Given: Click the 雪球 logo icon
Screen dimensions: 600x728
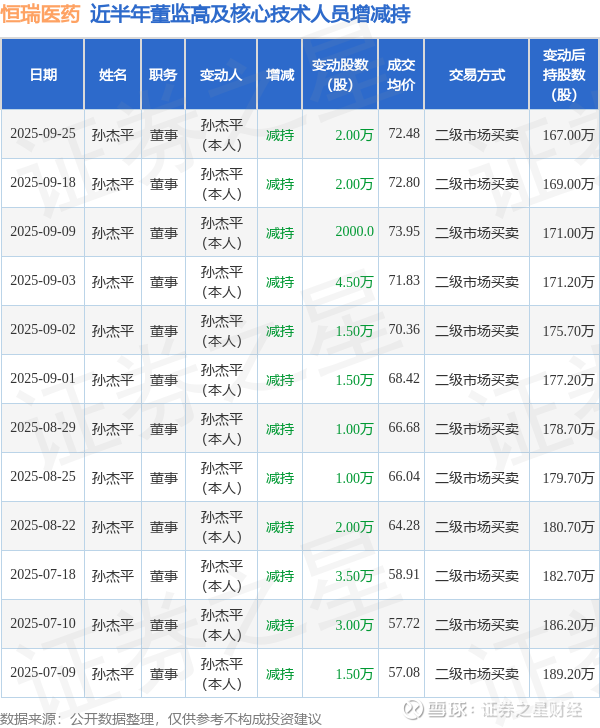Looking at the screenshot, I should click(x=414, y=710).
